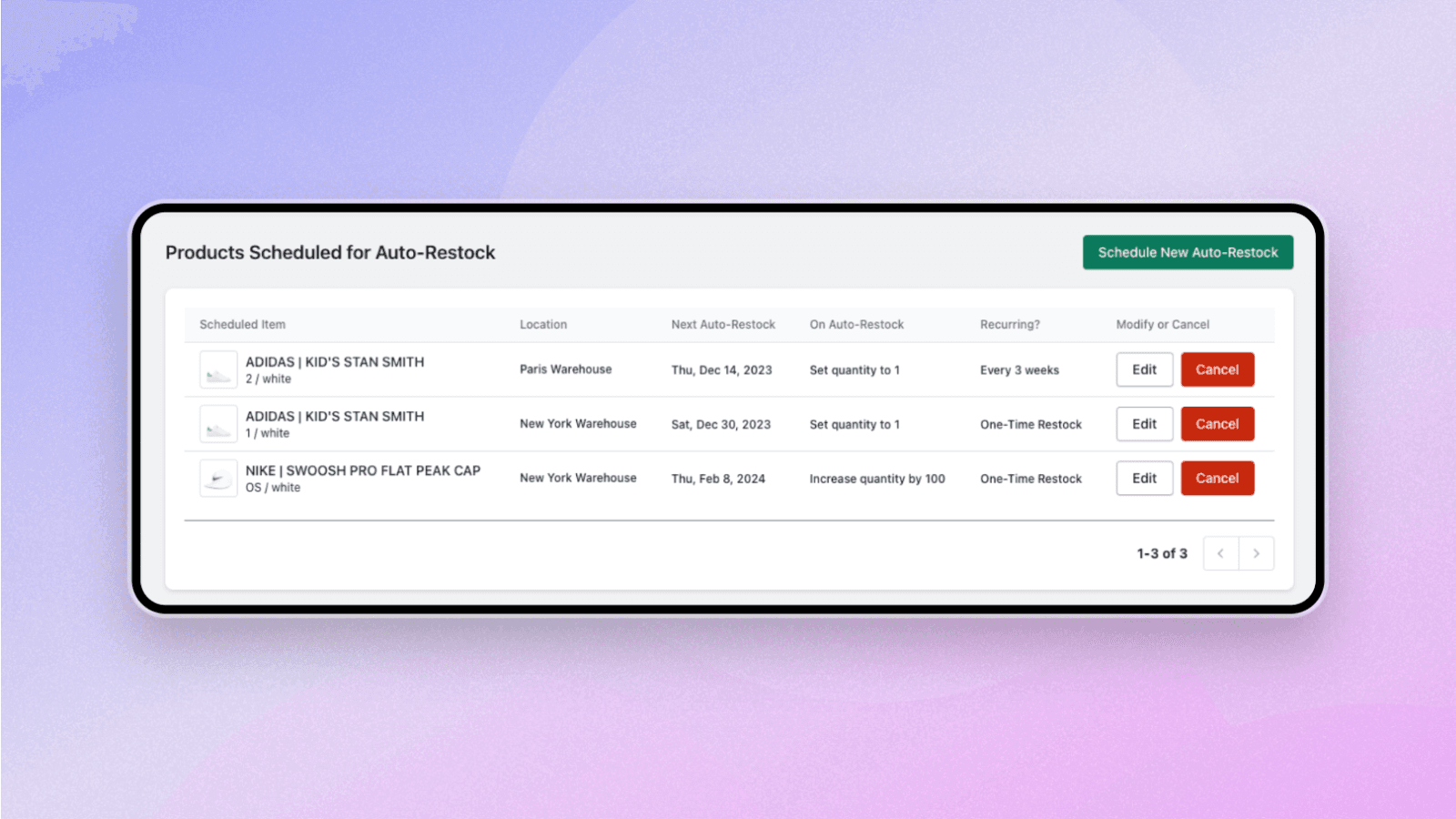Cancel the Nike Swoosh cap restock

coord(1217,478)
